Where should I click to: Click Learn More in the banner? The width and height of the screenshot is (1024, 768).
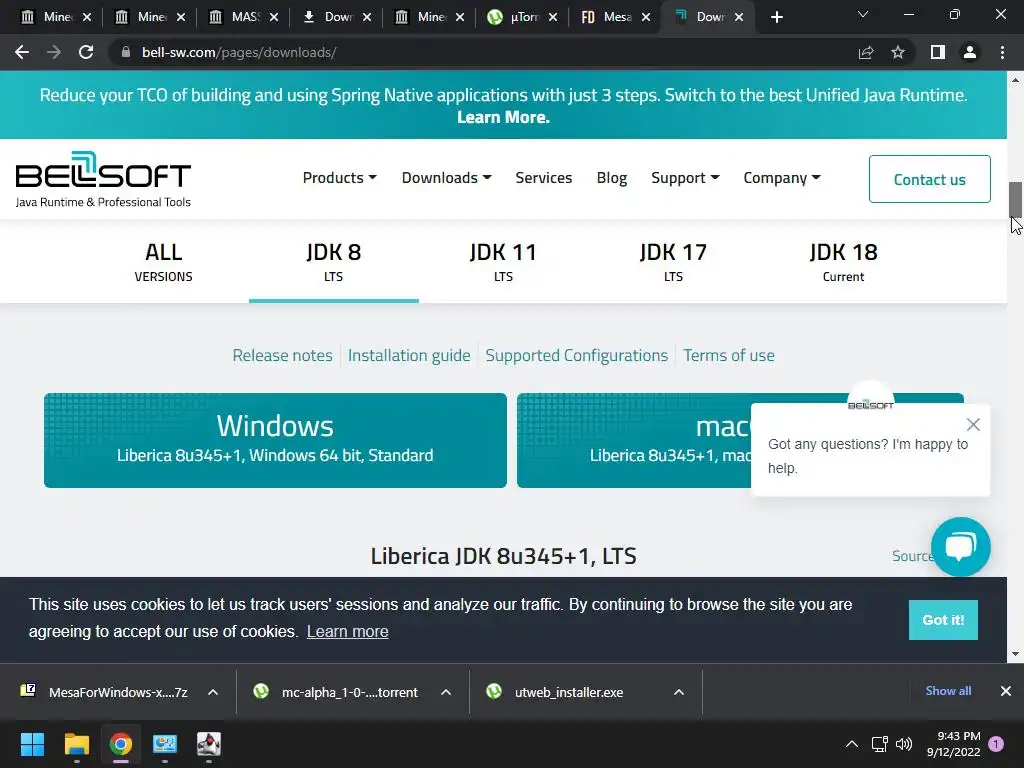click(503, 117)
